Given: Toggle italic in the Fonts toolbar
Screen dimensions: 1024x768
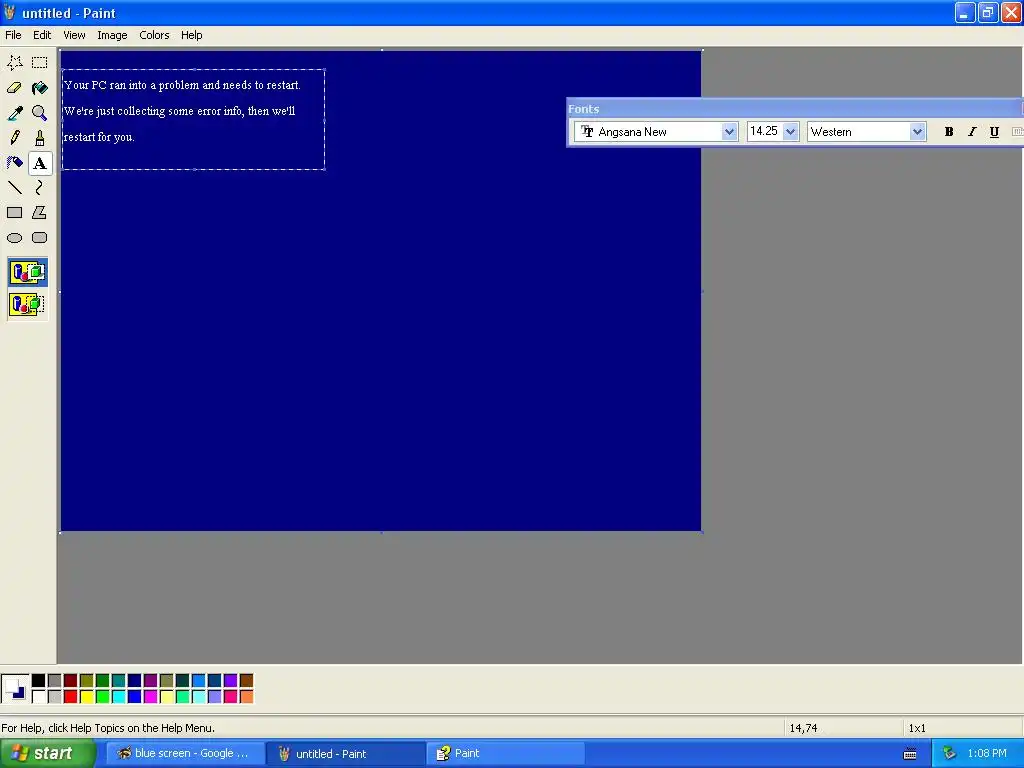Looking at the screenshot, I should 972,132.
